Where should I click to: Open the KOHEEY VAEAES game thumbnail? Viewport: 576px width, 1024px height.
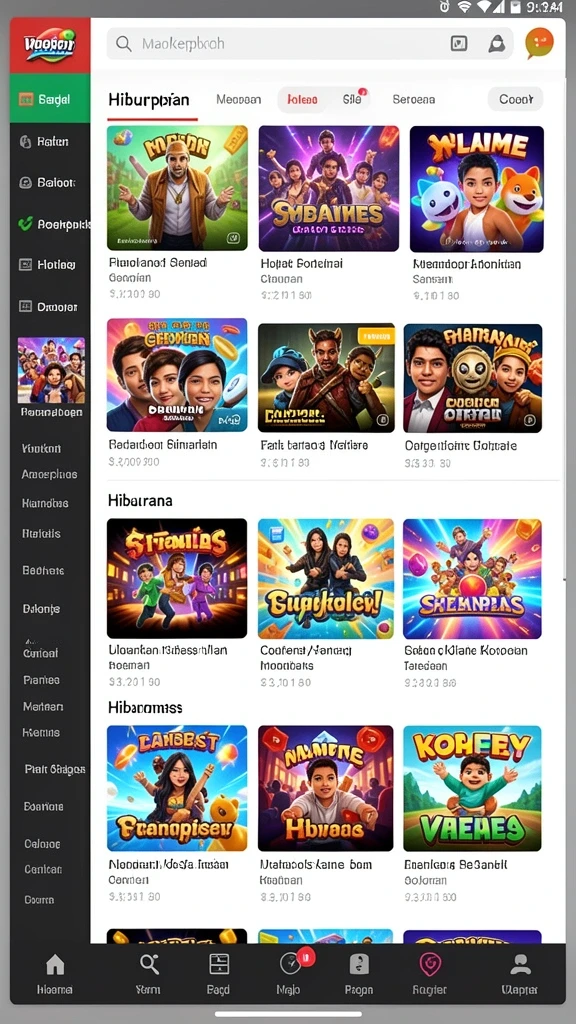[472, 788]
